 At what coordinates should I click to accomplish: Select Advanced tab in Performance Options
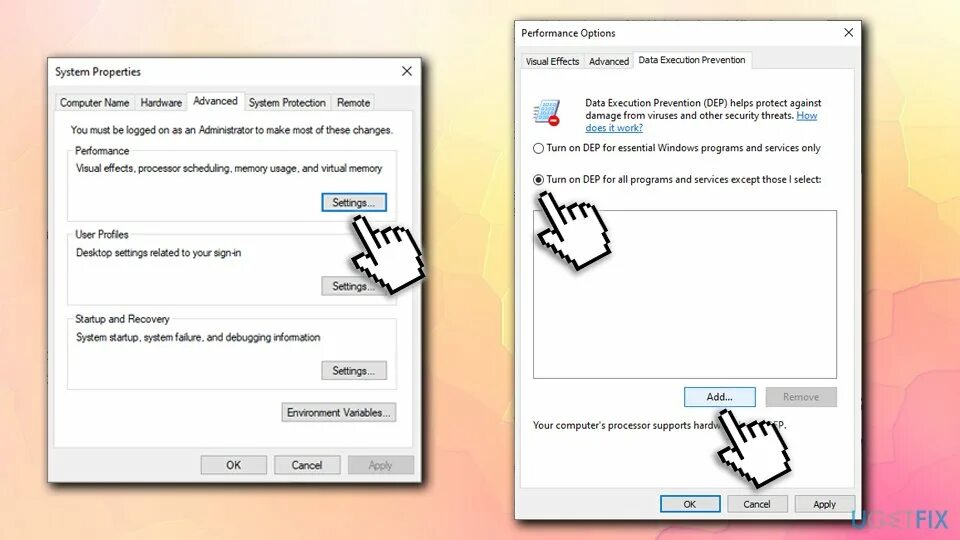tap(609, 61)
